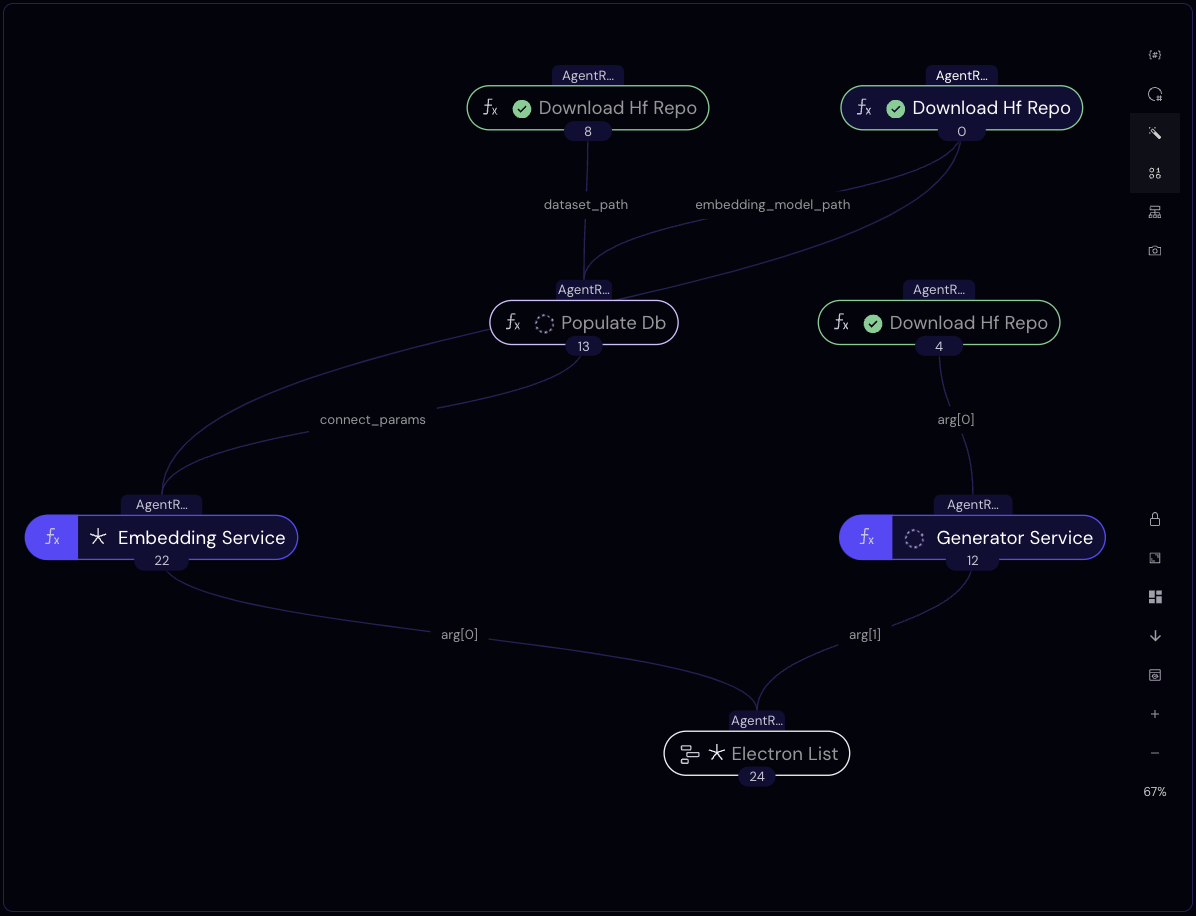Viewport: 1196px width, 916px height.
Task: Click the hierarchy tree layout icon
Action: (1154, 212)
